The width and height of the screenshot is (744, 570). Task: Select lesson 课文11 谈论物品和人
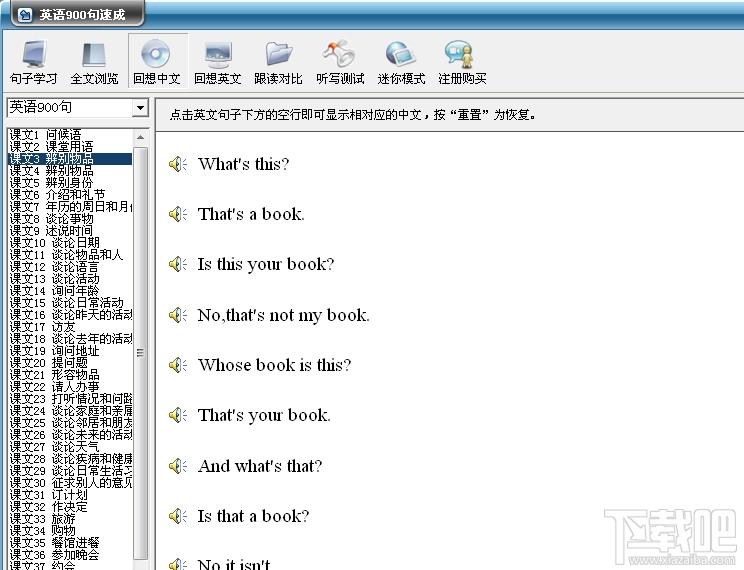coord(70,255)
